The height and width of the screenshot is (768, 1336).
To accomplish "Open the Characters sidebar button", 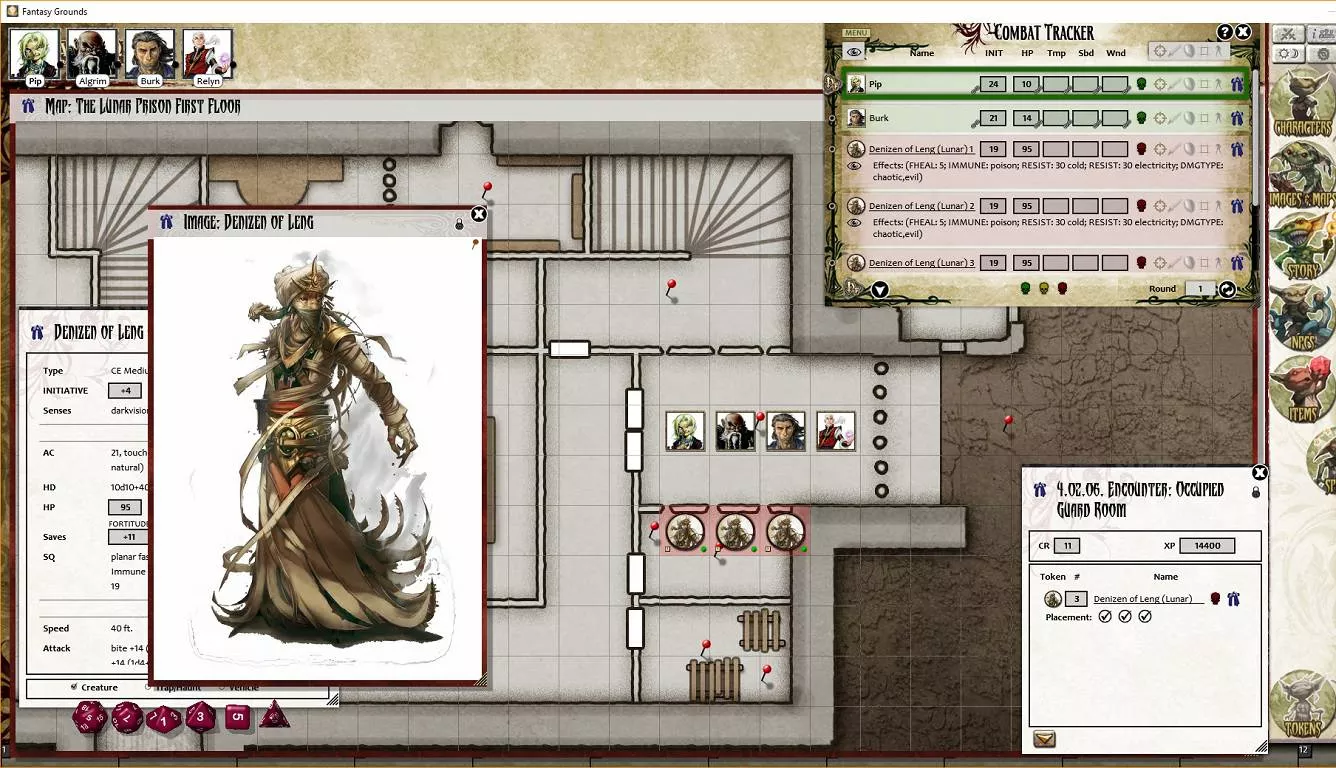I will [x=1301, y=105].
